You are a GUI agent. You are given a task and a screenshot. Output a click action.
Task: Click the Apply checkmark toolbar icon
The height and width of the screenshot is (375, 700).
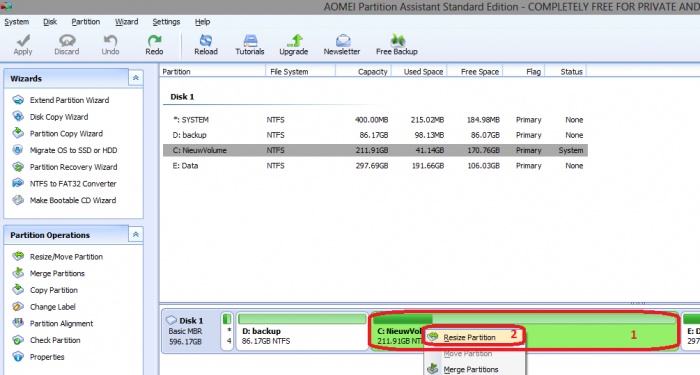click(23, 40)
